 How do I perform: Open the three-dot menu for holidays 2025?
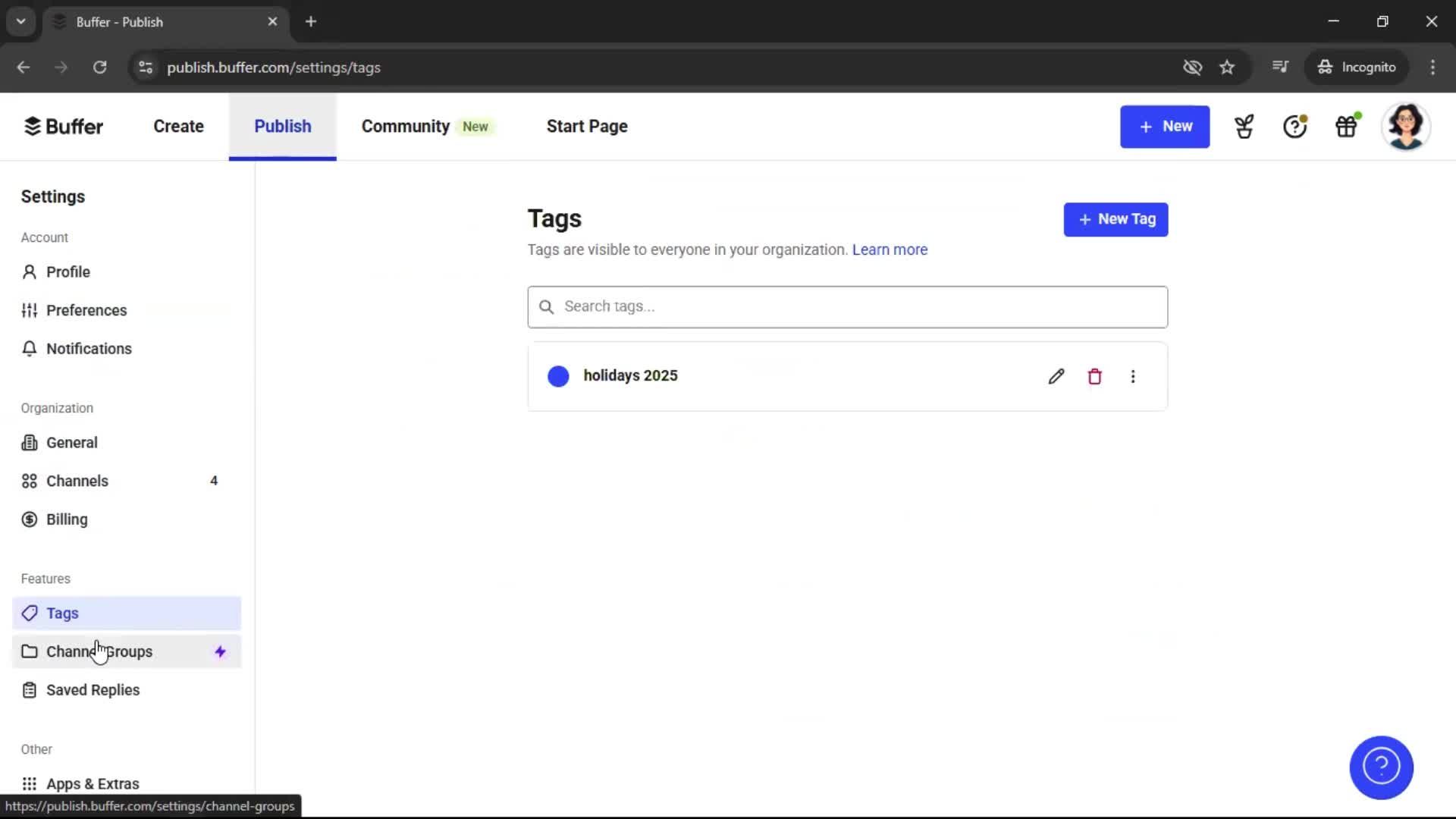(x=1133, y=376)
